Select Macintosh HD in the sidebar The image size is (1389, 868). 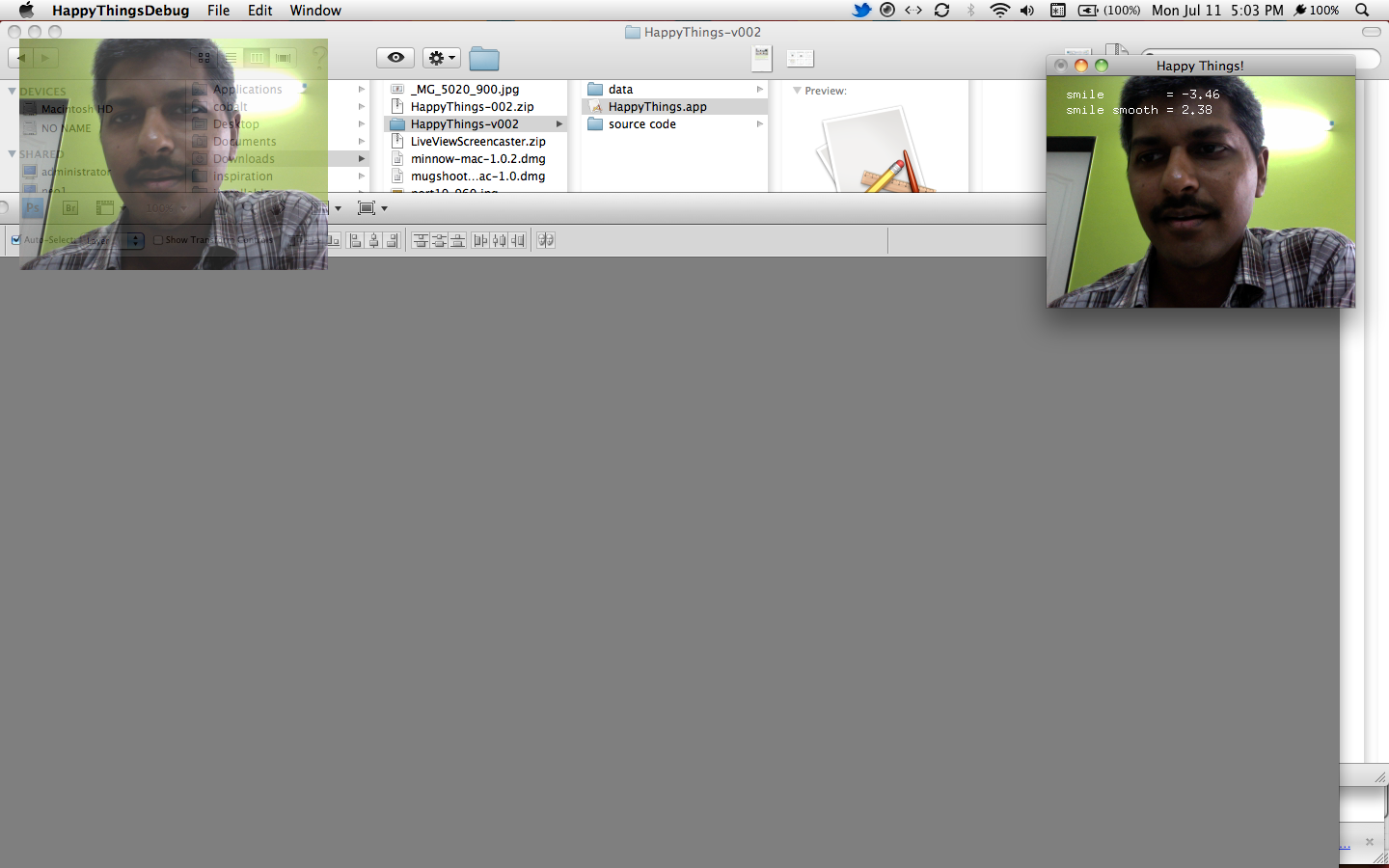click(x=77, y=109)
